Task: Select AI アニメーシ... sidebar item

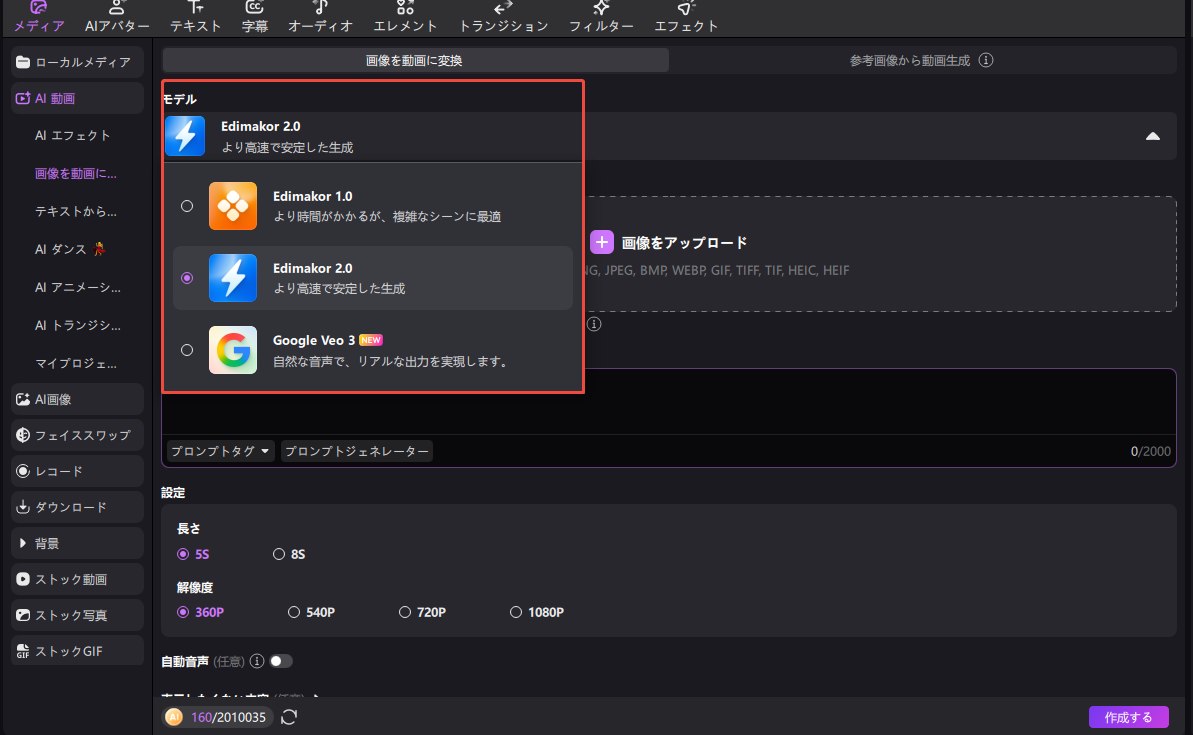Action: (x=78, y=288)
